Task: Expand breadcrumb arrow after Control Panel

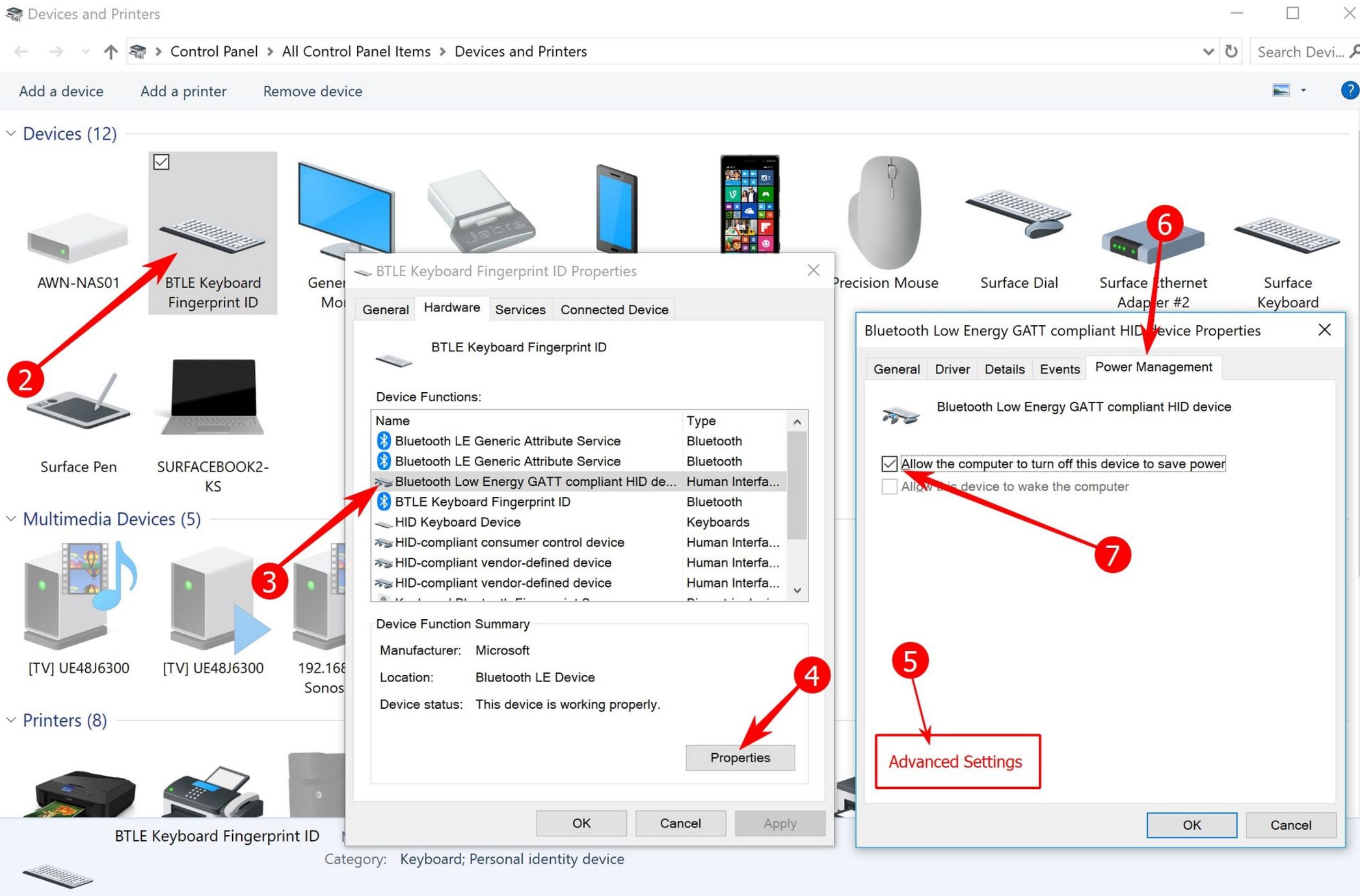Action: tap(270, 52)
